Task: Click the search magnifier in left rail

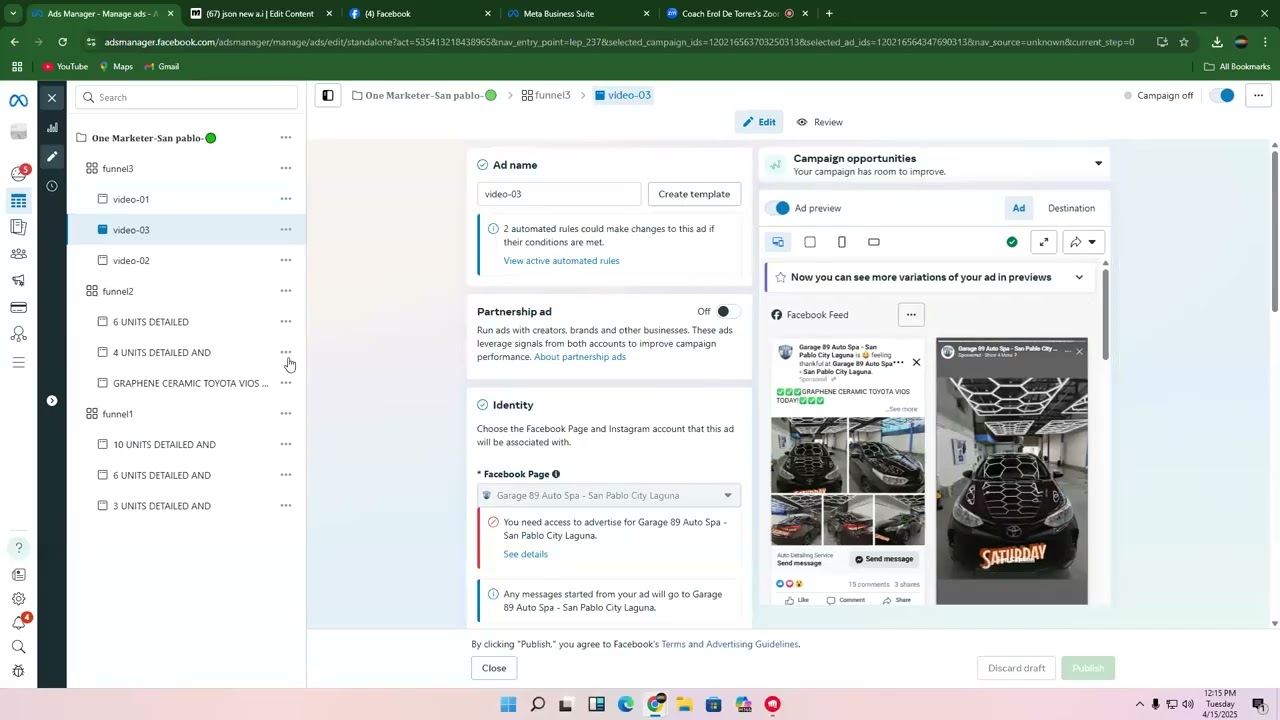Action: [x=18, y=647]
